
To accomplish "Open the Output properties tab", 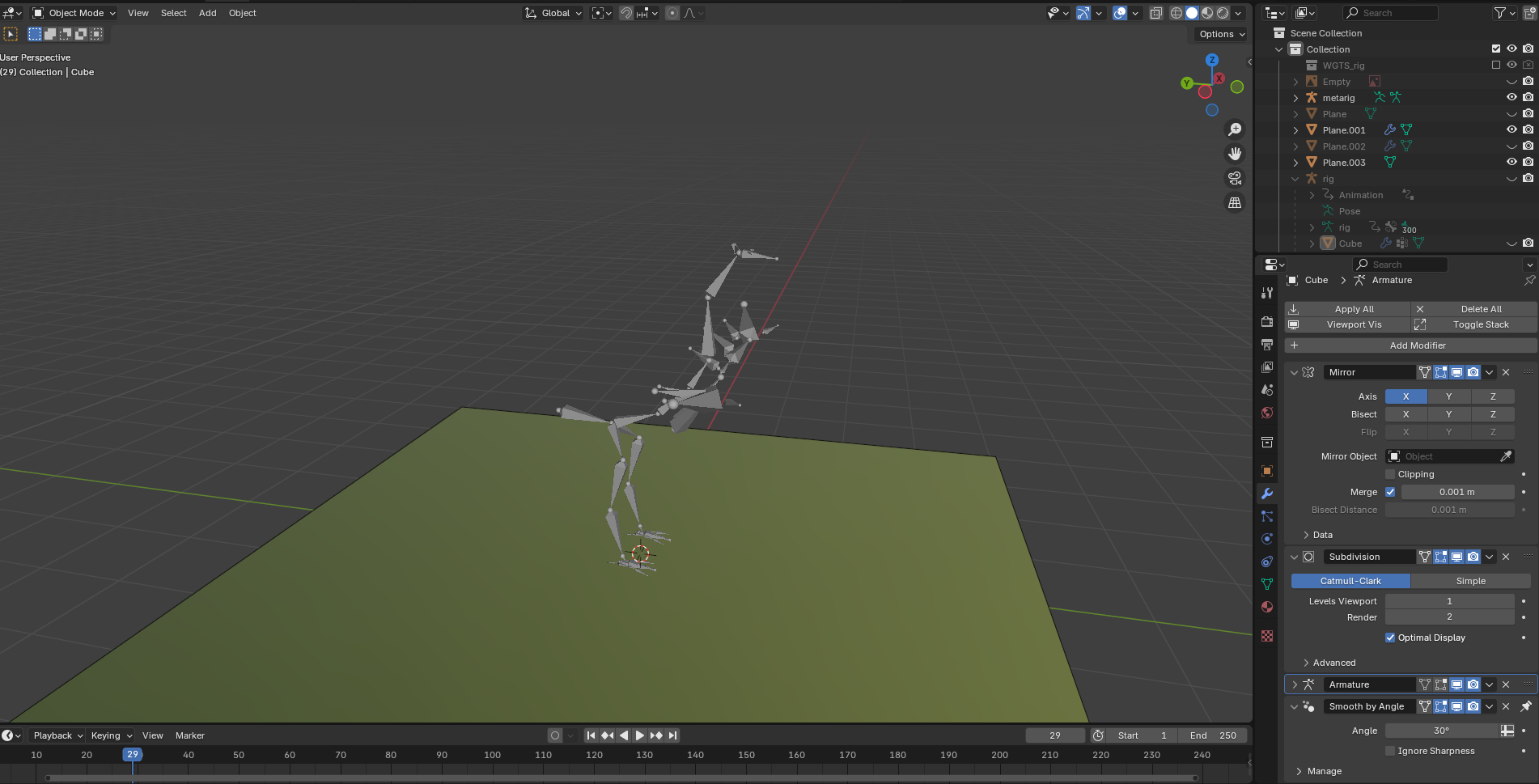I will coord(1267,345).
